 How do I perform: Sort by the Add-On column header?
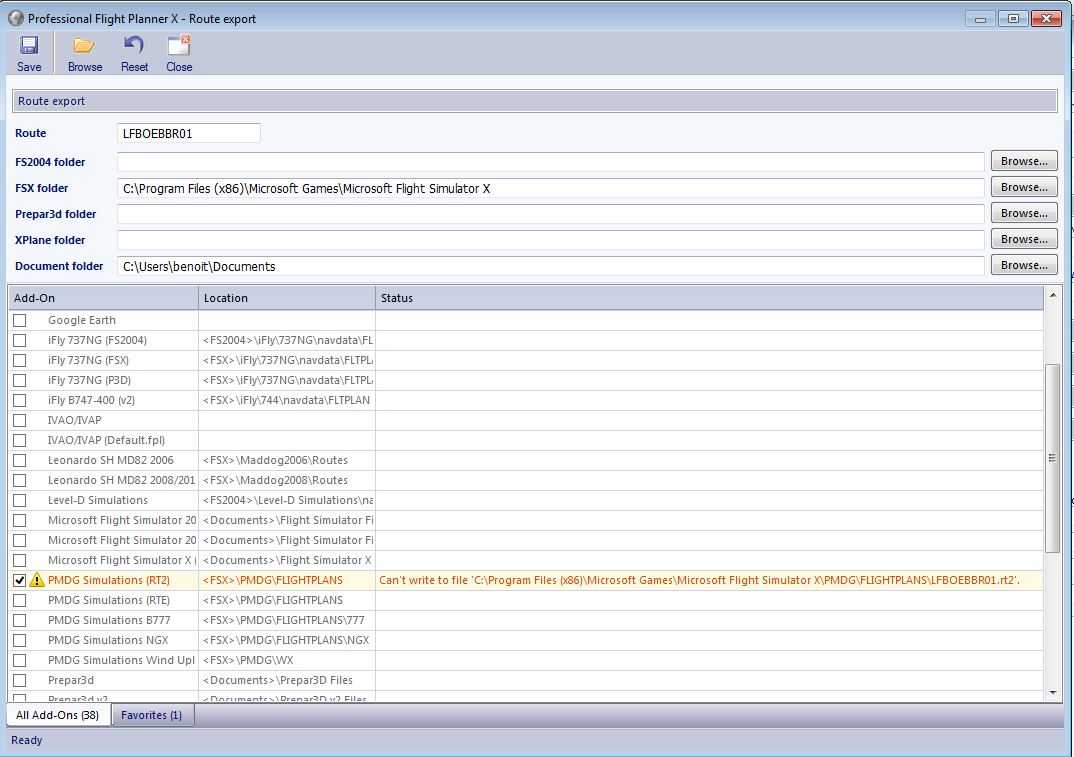[x=103, y=298]
